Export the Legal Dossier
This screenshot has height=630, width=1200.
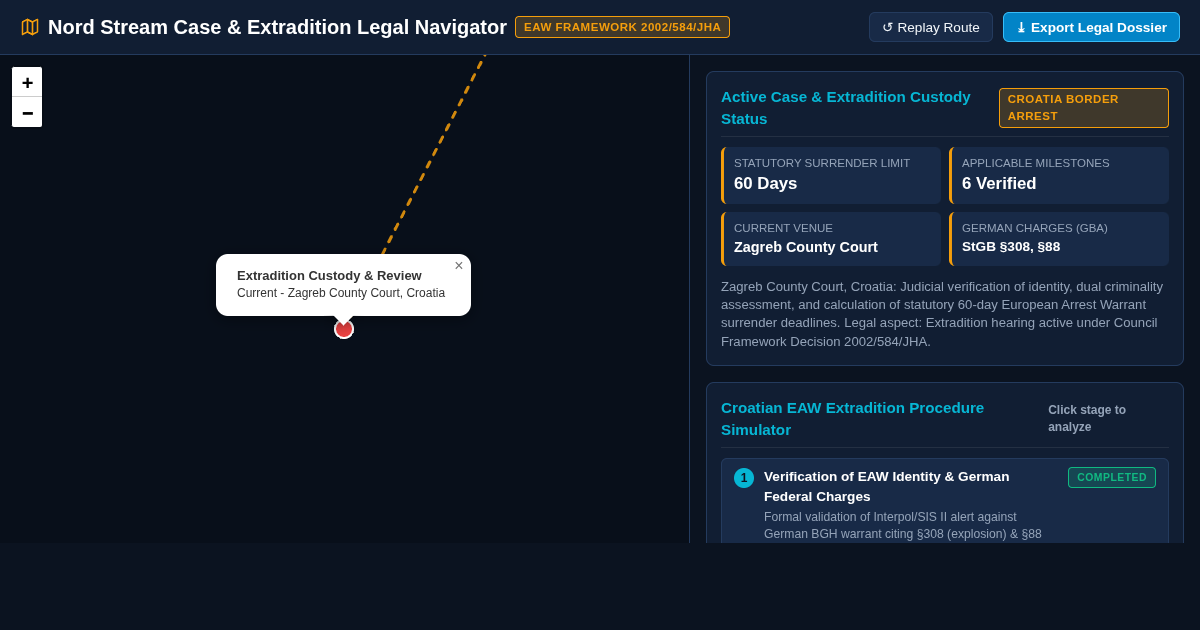(1091, 27)
